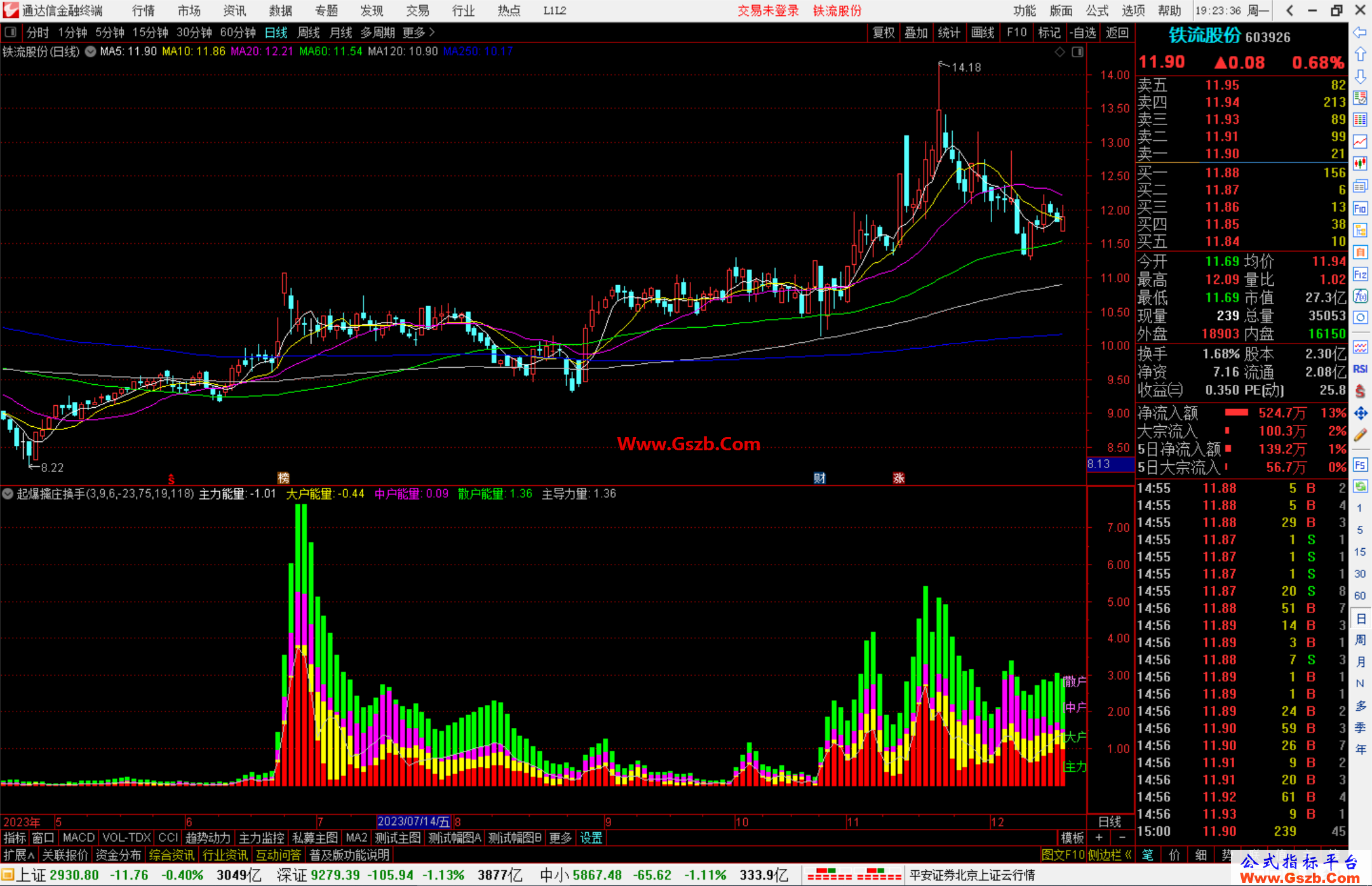Open the f(x) formula manager icon
Viewport: 1372px width, 886px height.
tap(1360, 296)
